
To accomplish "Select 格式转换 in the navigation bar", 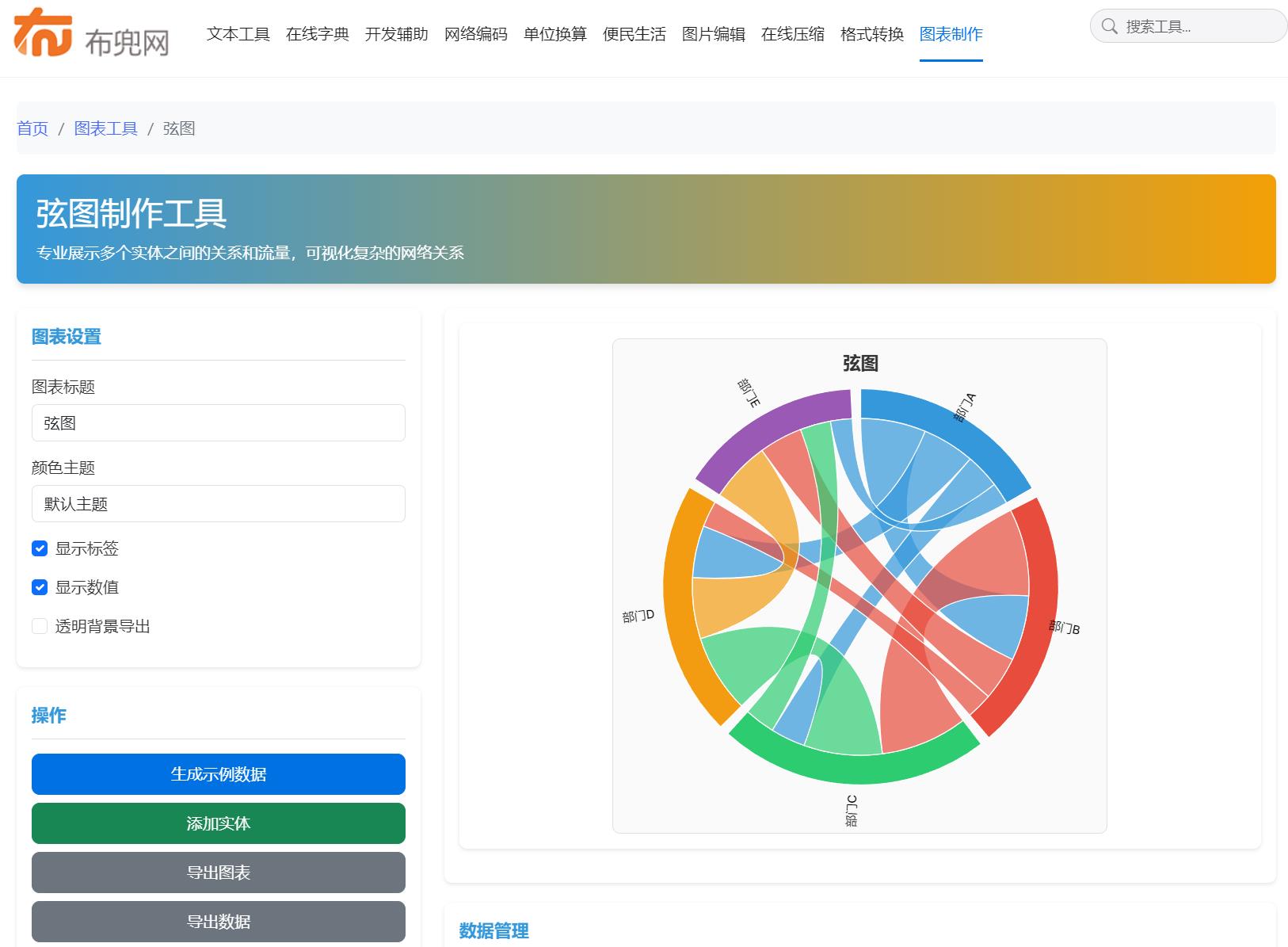I will pos(872,34).
